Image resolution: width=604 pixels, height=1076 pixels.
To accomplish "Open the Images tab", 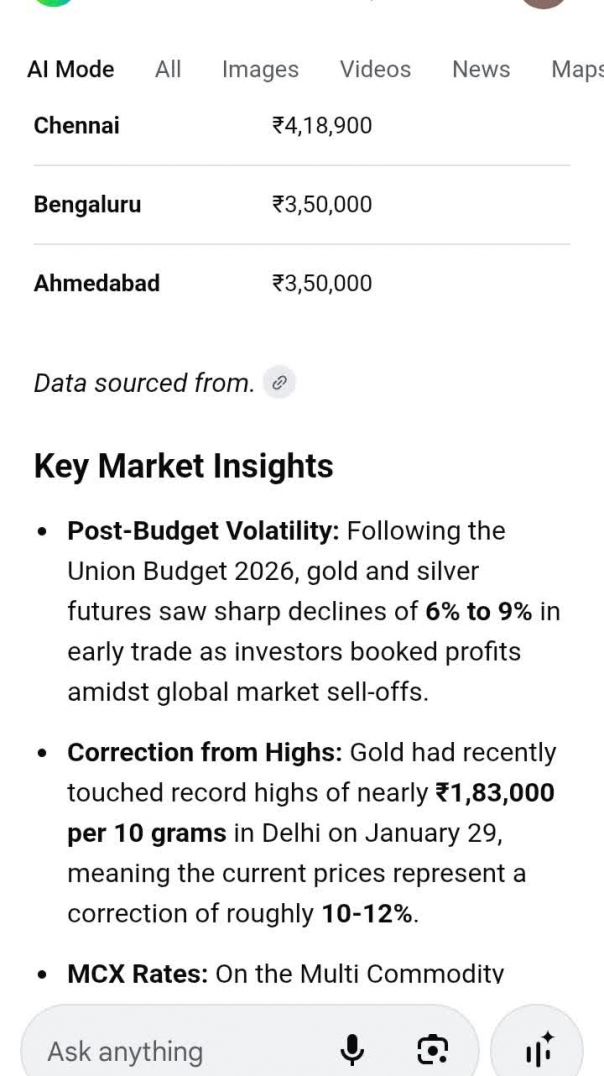I will click(x=260, y=69).
